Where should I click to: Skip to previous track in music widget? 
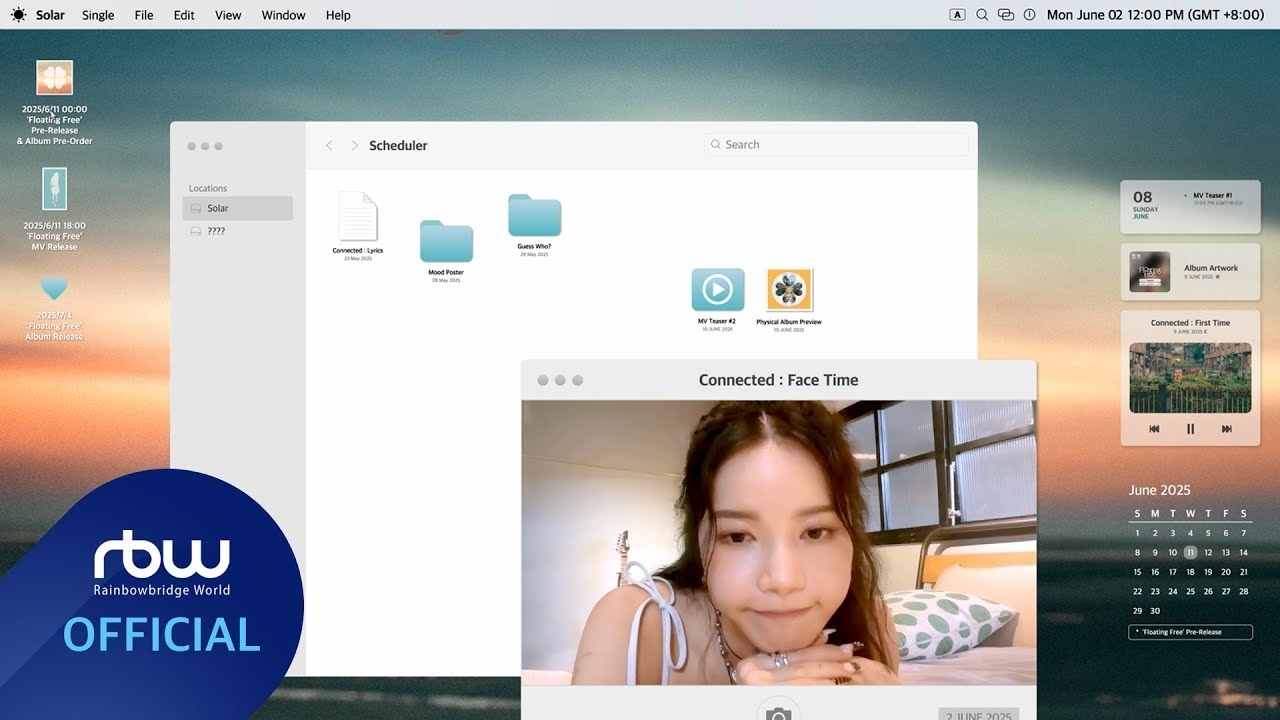pyautogui.click(x=1154, y=429)
